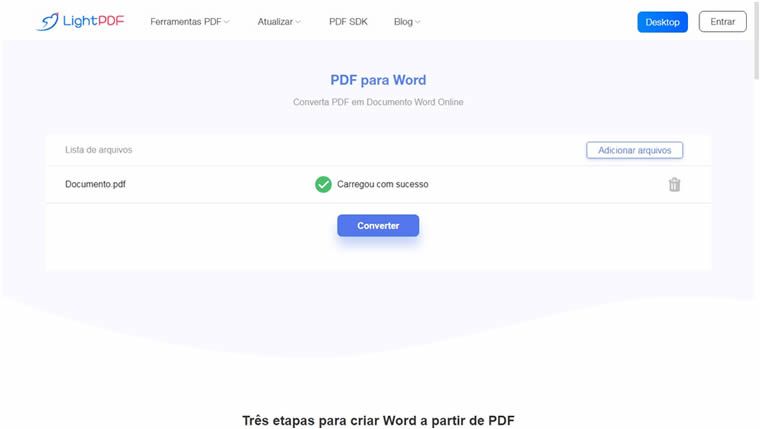Click the Entrar login button
The width and height of the screenshot is (760, 429).
coord(722,22)
